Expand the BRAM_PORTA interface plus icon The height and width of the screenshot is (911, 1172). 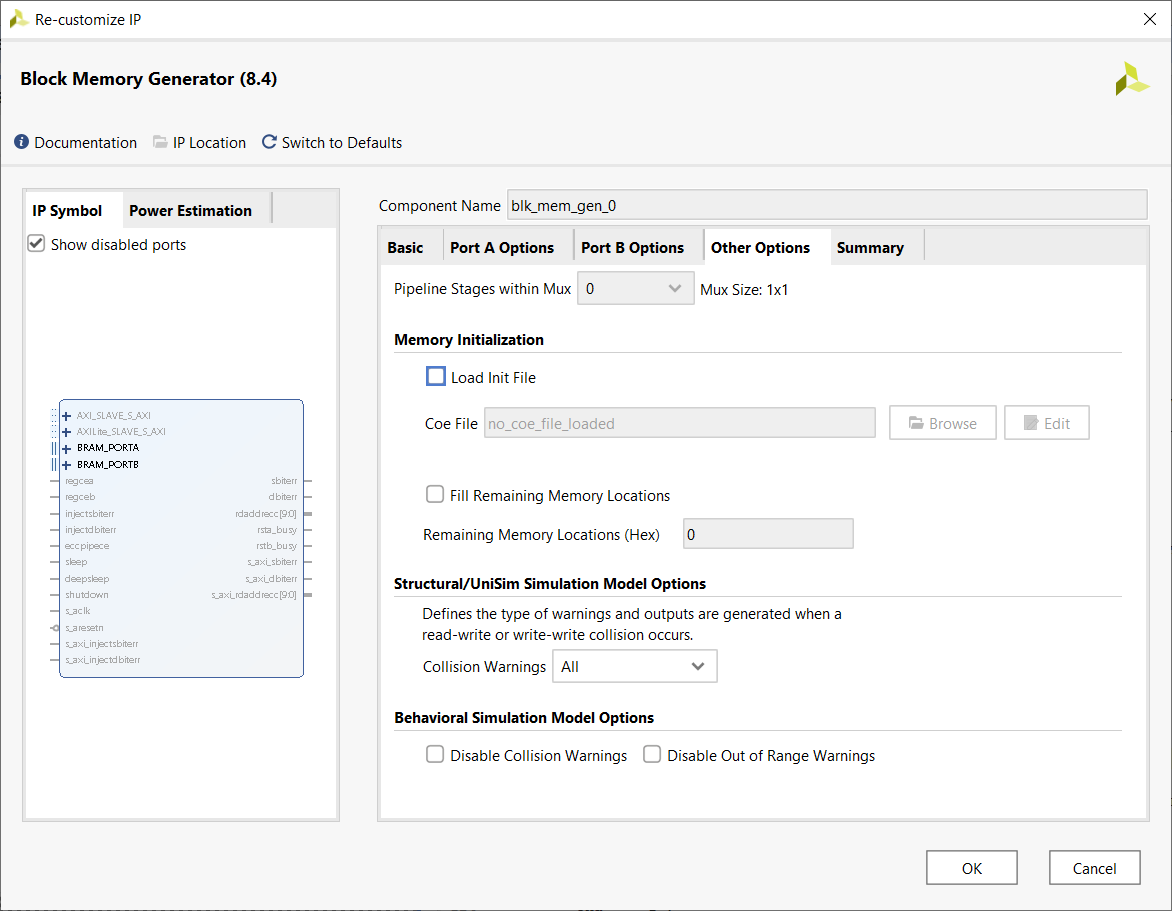click(67, 448)
